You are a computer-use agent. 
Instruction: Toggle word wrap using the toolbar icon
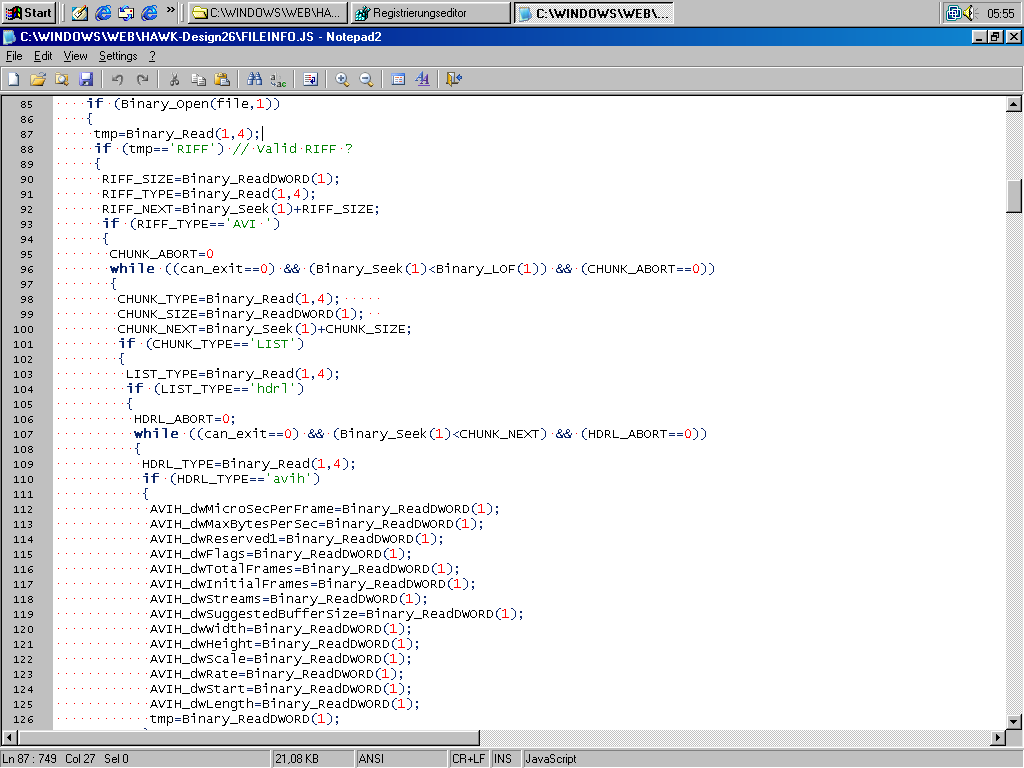coord(310,80)
